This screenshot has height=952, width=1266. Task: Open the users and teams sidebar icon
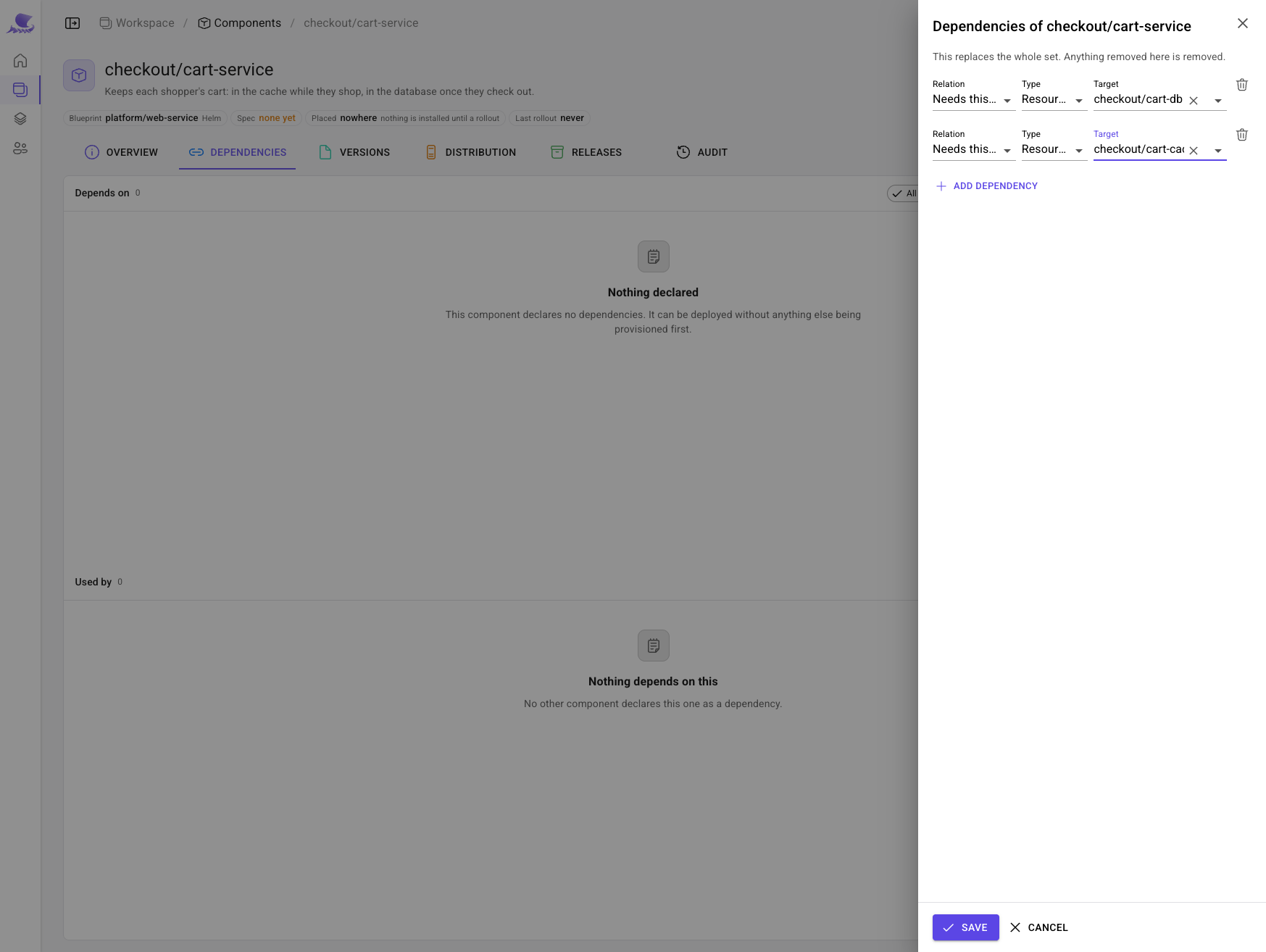[x=20, y=148]
